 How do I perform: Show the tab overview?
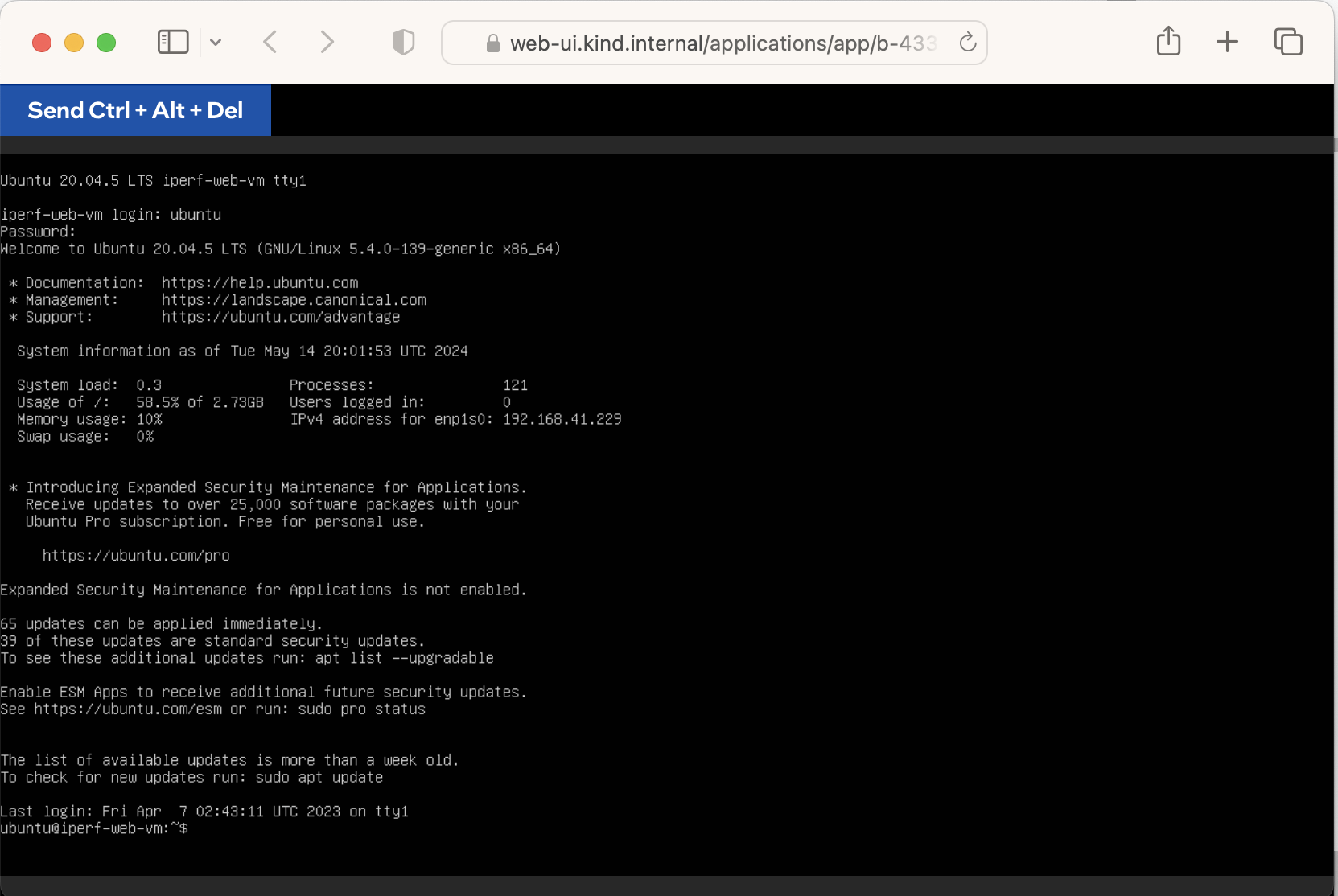coord(1287,42)
